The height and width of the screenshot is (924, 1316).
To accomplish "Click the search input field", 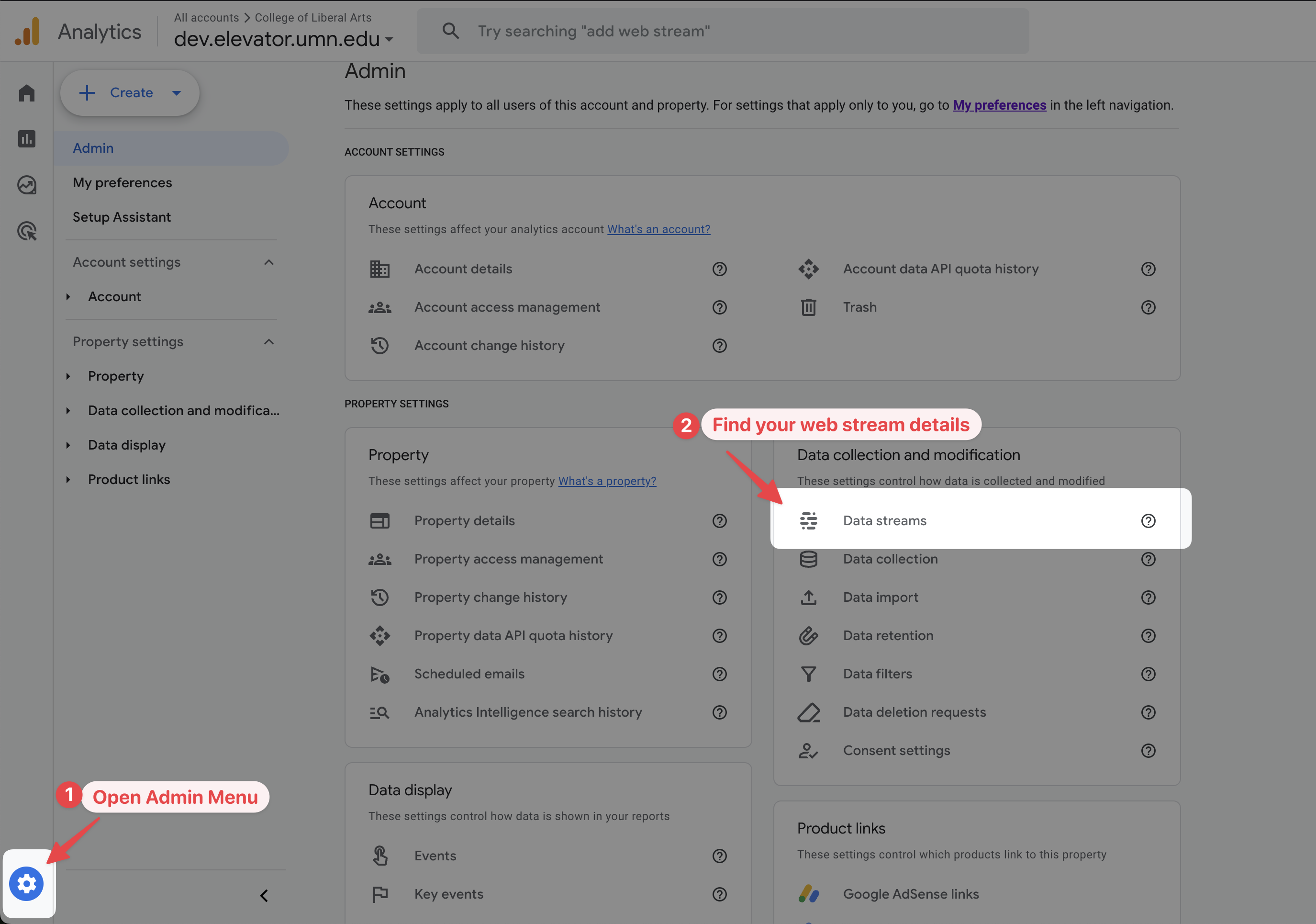I will (x=723, y=31).
